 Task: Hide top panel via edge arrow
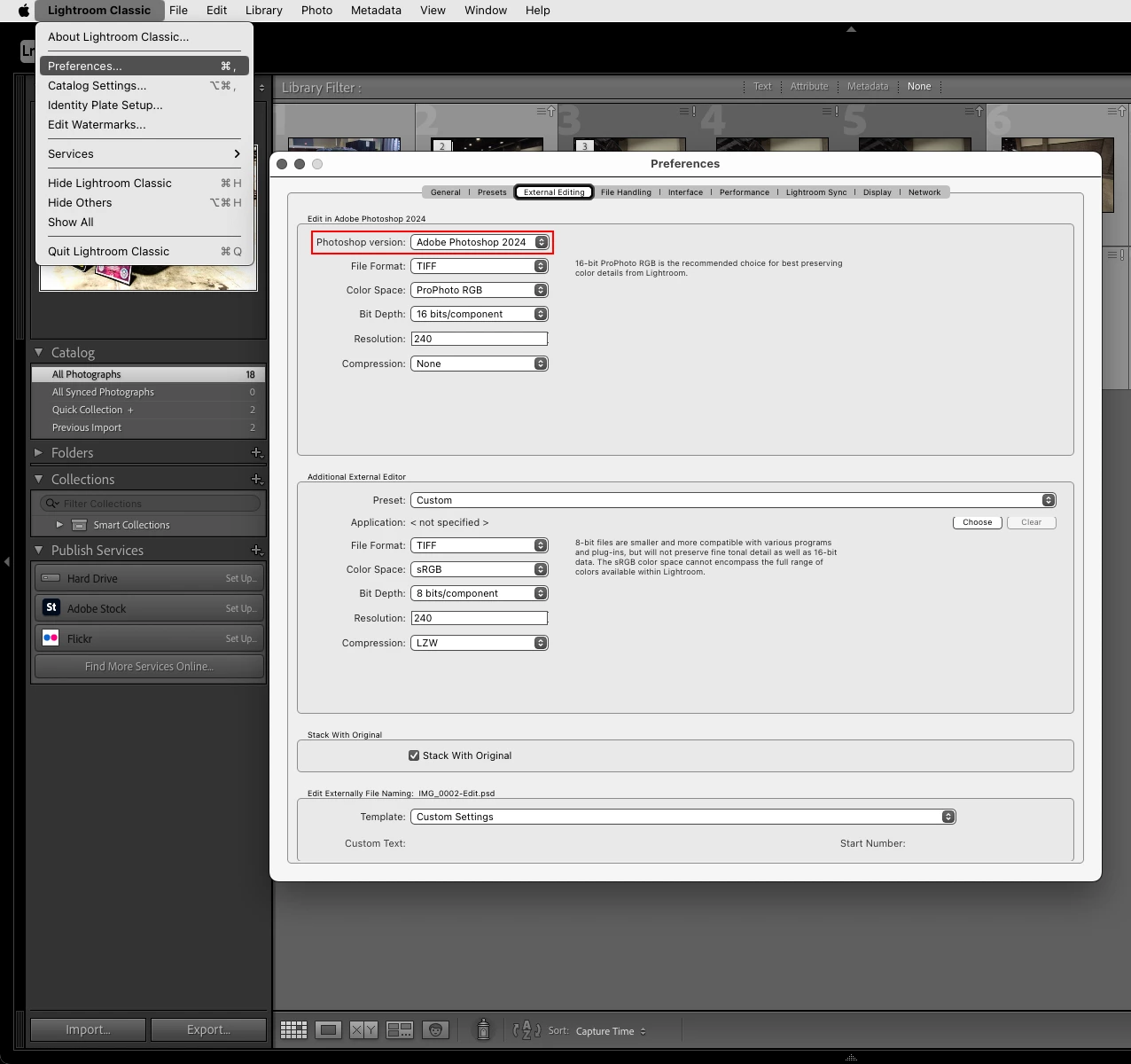click(x=851, y=29)
